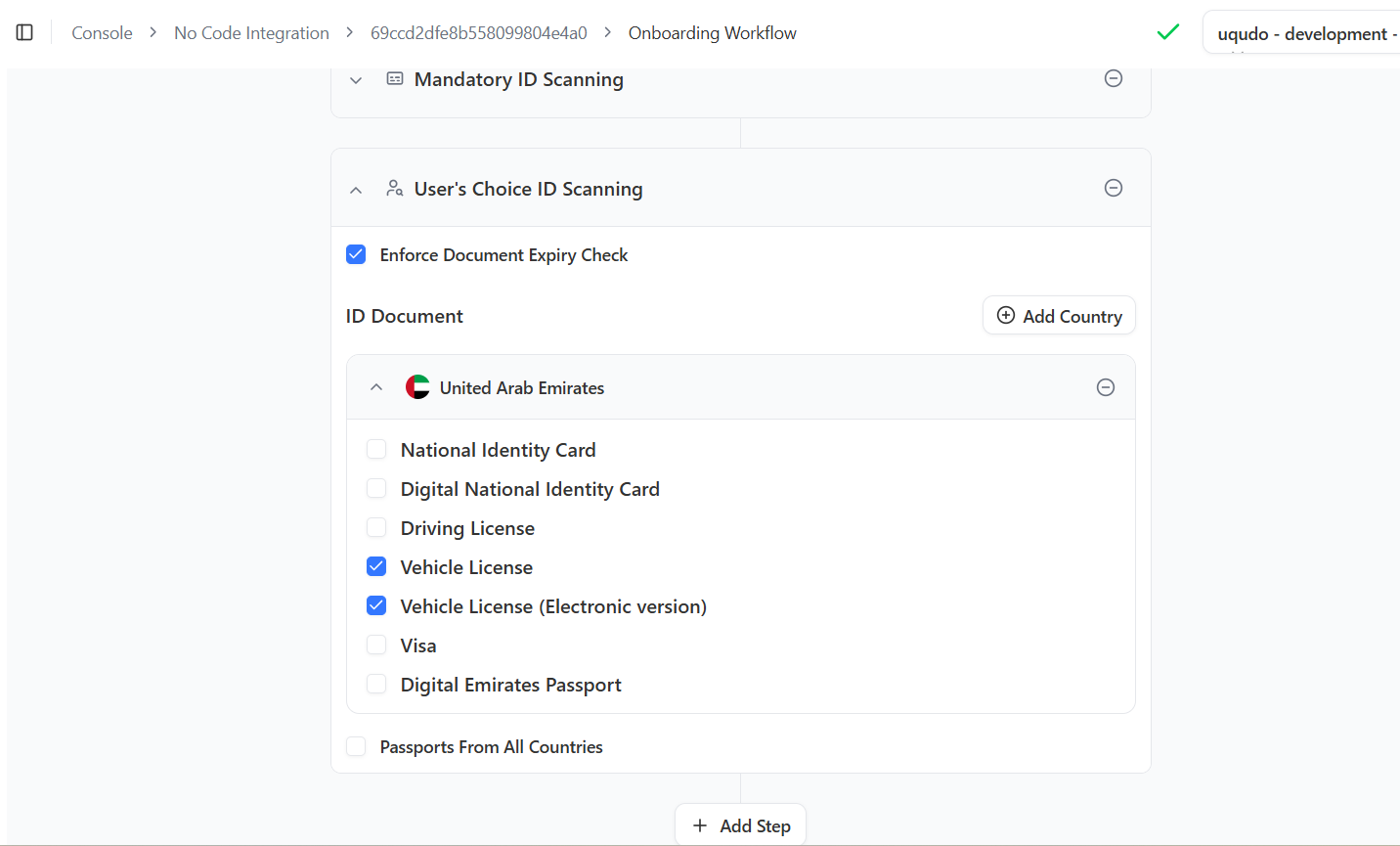Click the United Arab Emirates flag icon
This screenshot has width=1400, height=846.
pyautogui.click(x=417, y=387)
